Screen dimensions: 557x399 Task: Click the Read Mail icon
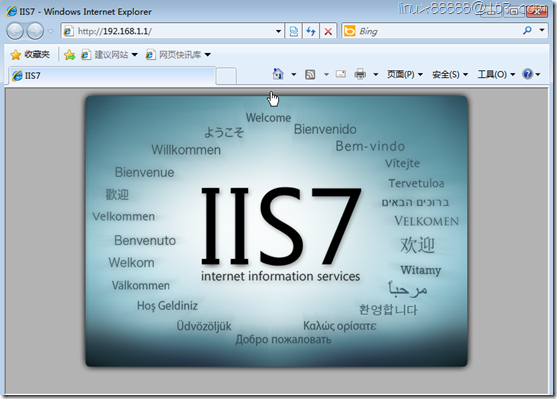pyautogui.click(x=341, y=74)
